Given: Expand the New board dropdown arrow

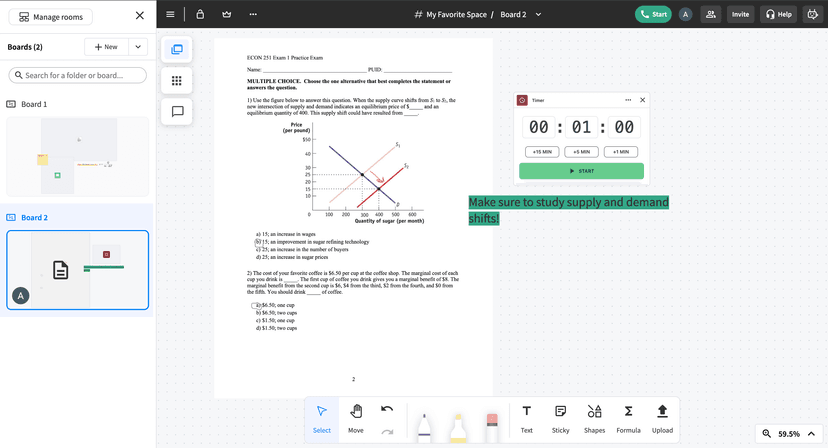Looking at the screenshot, I should 138,47.
